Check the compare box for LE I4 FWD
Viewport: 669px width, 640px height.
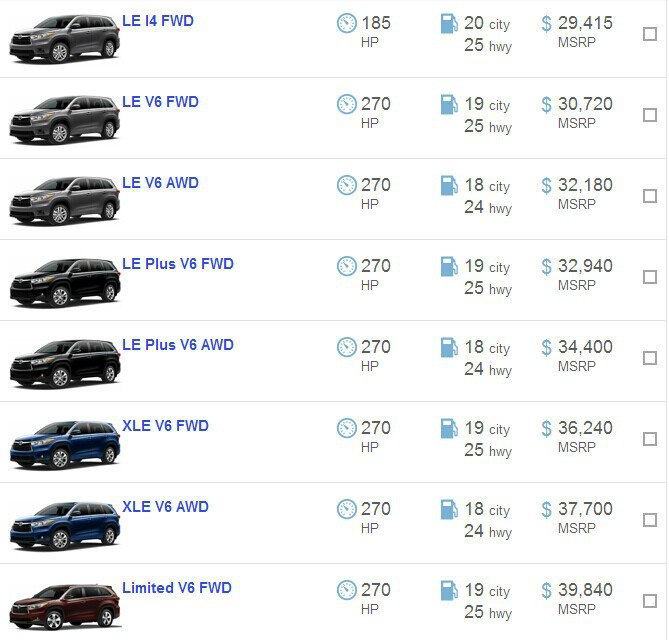coord(650,34)
